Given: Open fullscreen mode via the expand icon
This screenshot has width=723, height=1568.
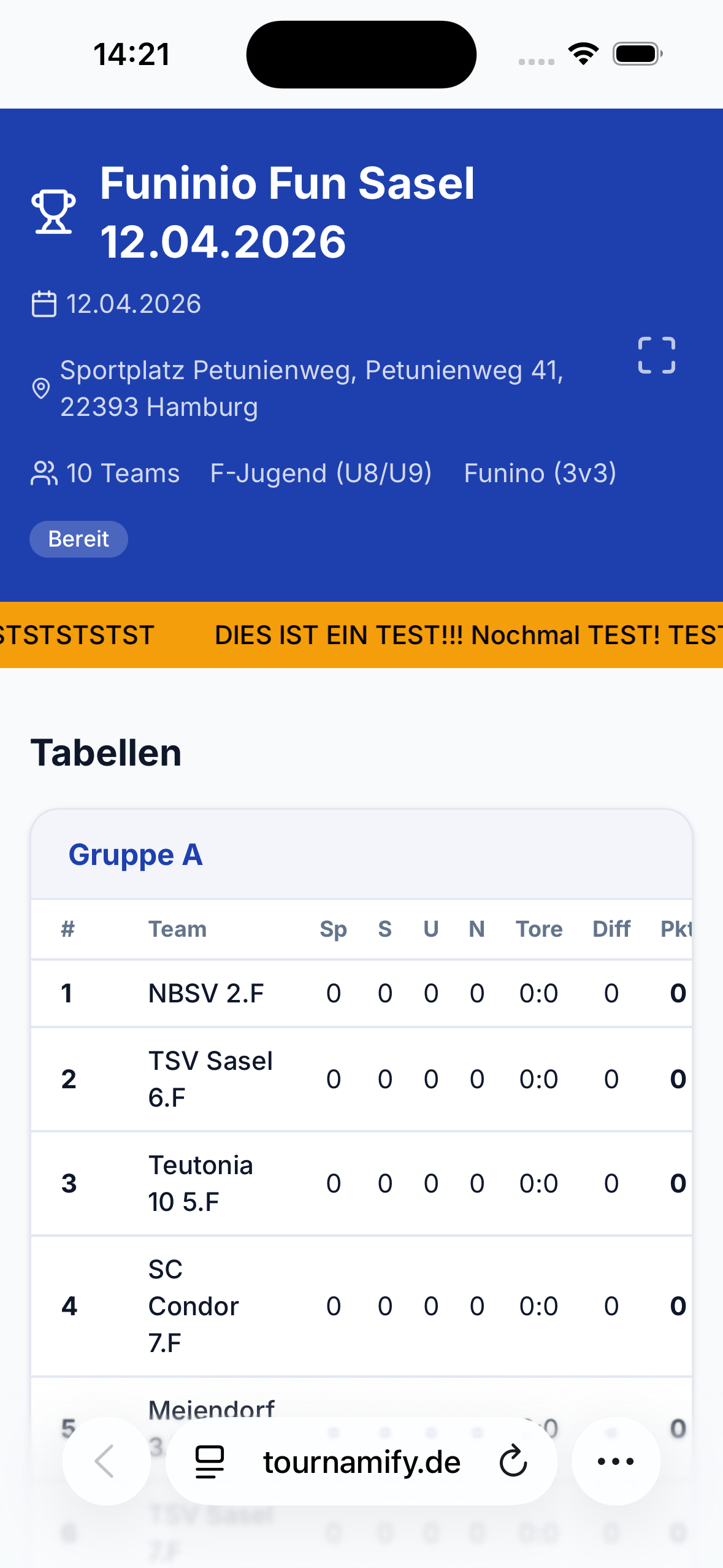Looking at the screenshot, I should [656, 356].
